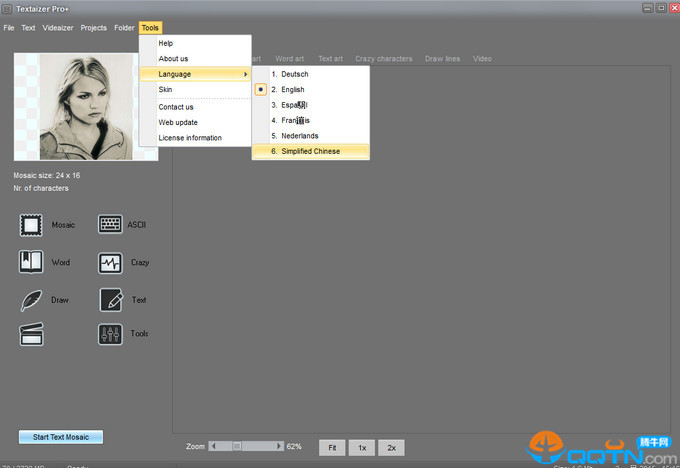Viewport: 680px width, 468px height.
Task: Switch language to Deutsch
Action: 294,74
